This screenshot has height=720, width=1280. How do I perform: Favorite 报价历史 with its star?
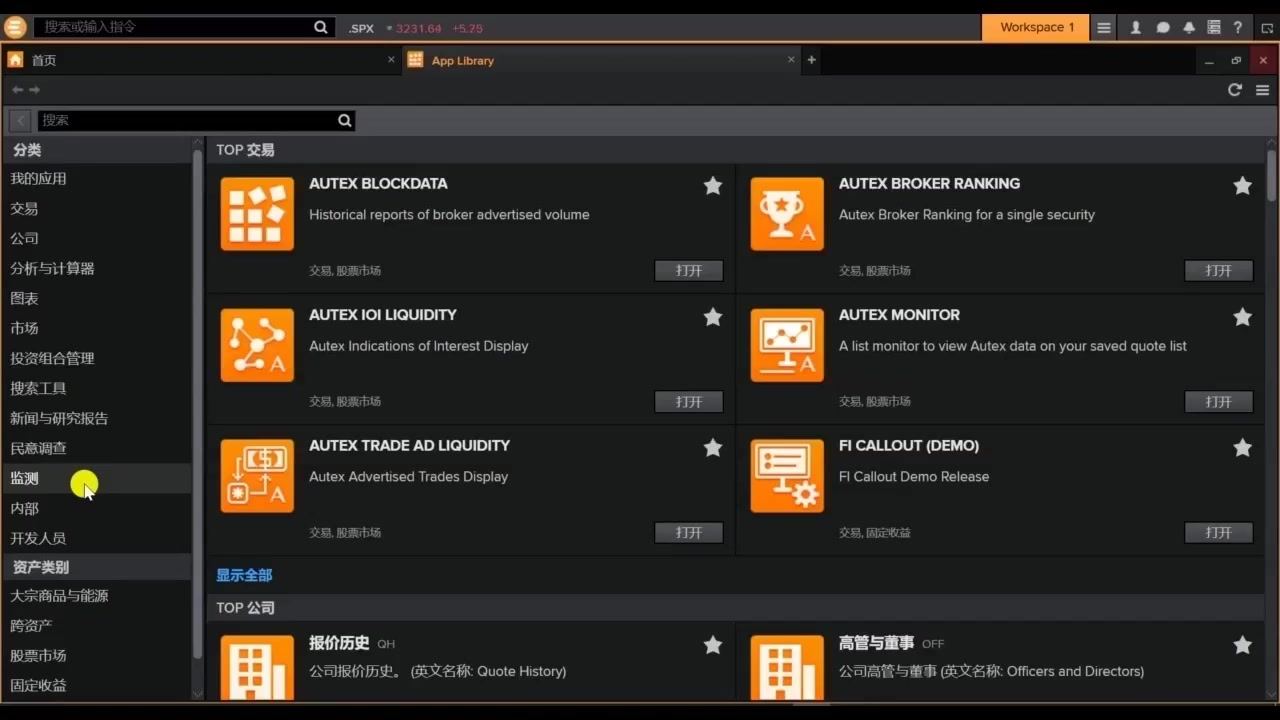(712, 645)
